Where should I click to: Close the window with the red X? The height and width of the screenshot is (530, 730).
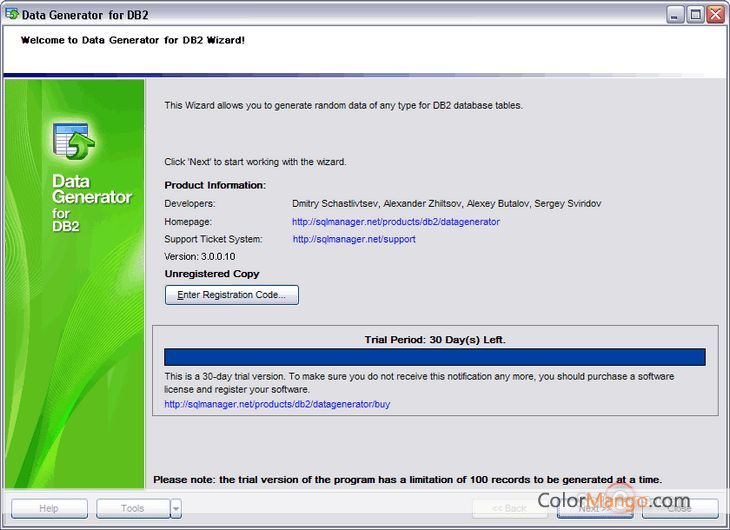716,15
